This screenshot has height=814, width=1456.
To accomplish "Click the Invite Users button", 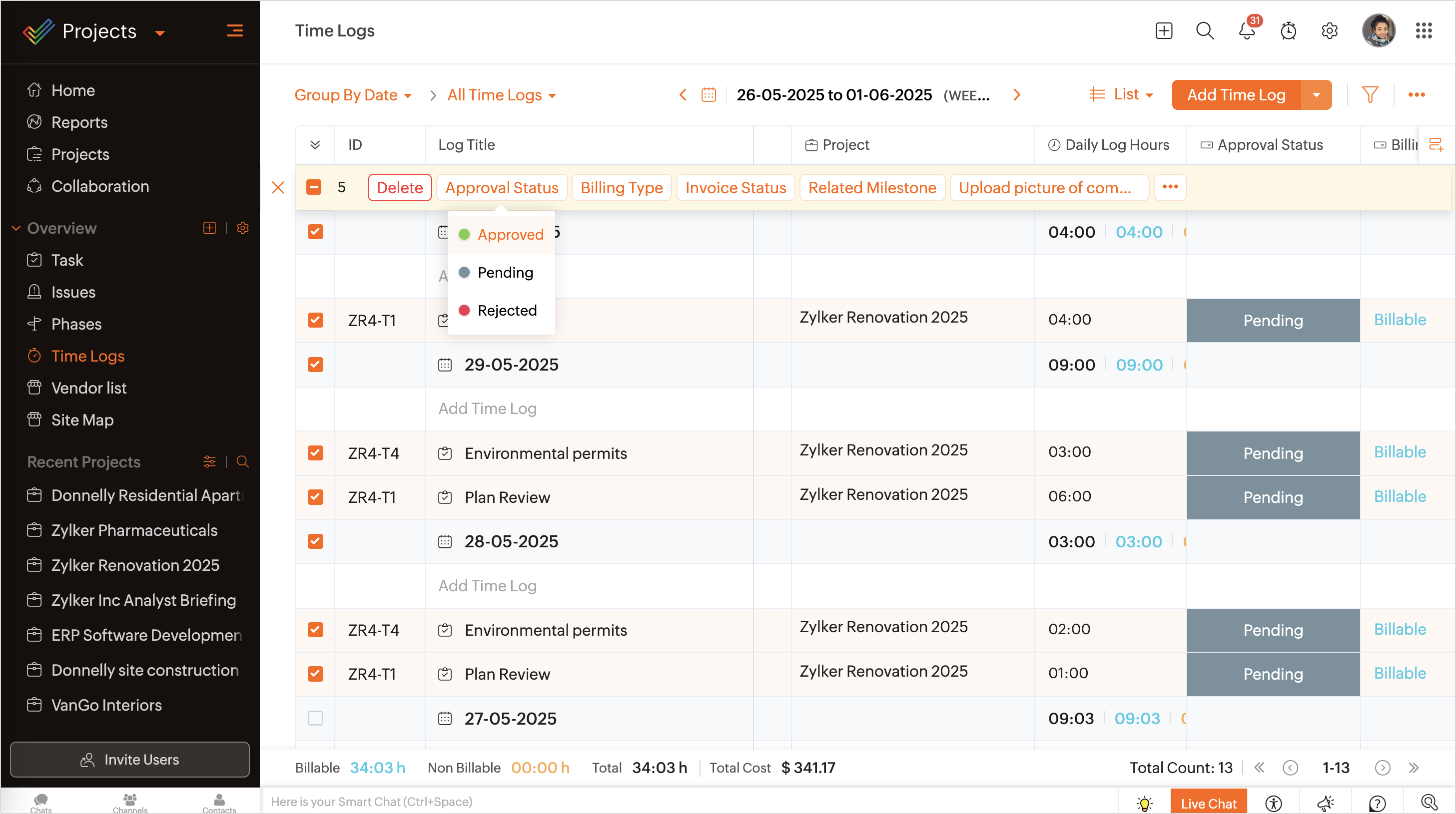I will (129, 759).
